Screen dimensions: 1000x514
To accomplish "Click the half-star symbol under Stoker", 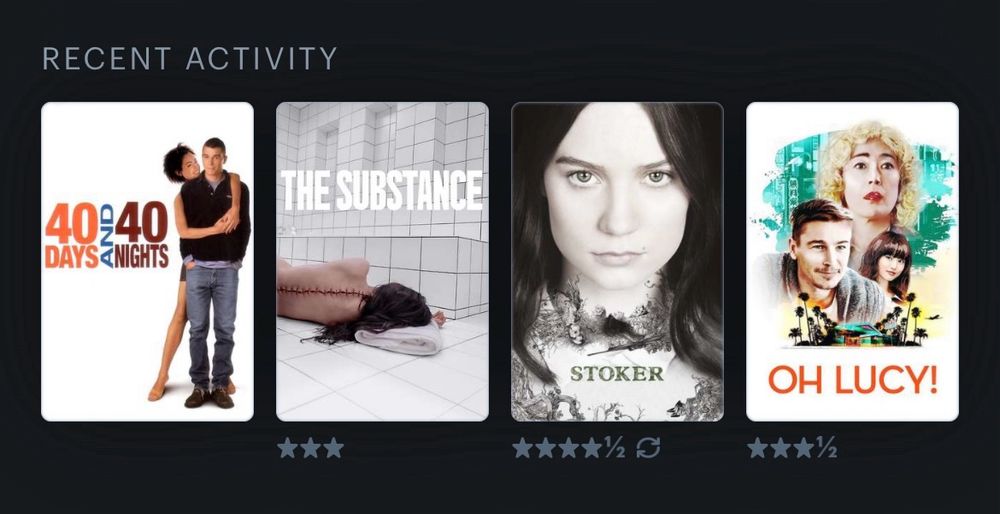I will click(x=614, y=448).
